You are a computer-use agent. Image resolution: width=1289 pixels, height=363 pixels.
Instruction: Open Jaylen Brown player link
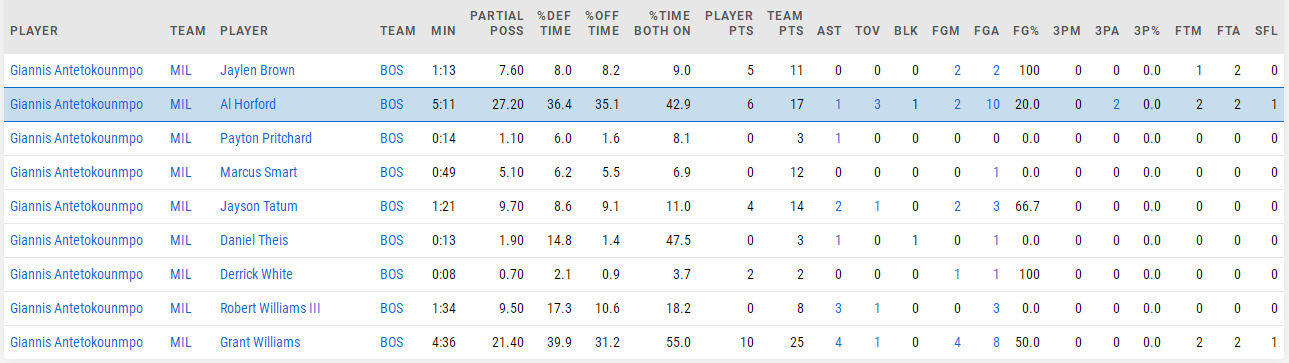257,71
